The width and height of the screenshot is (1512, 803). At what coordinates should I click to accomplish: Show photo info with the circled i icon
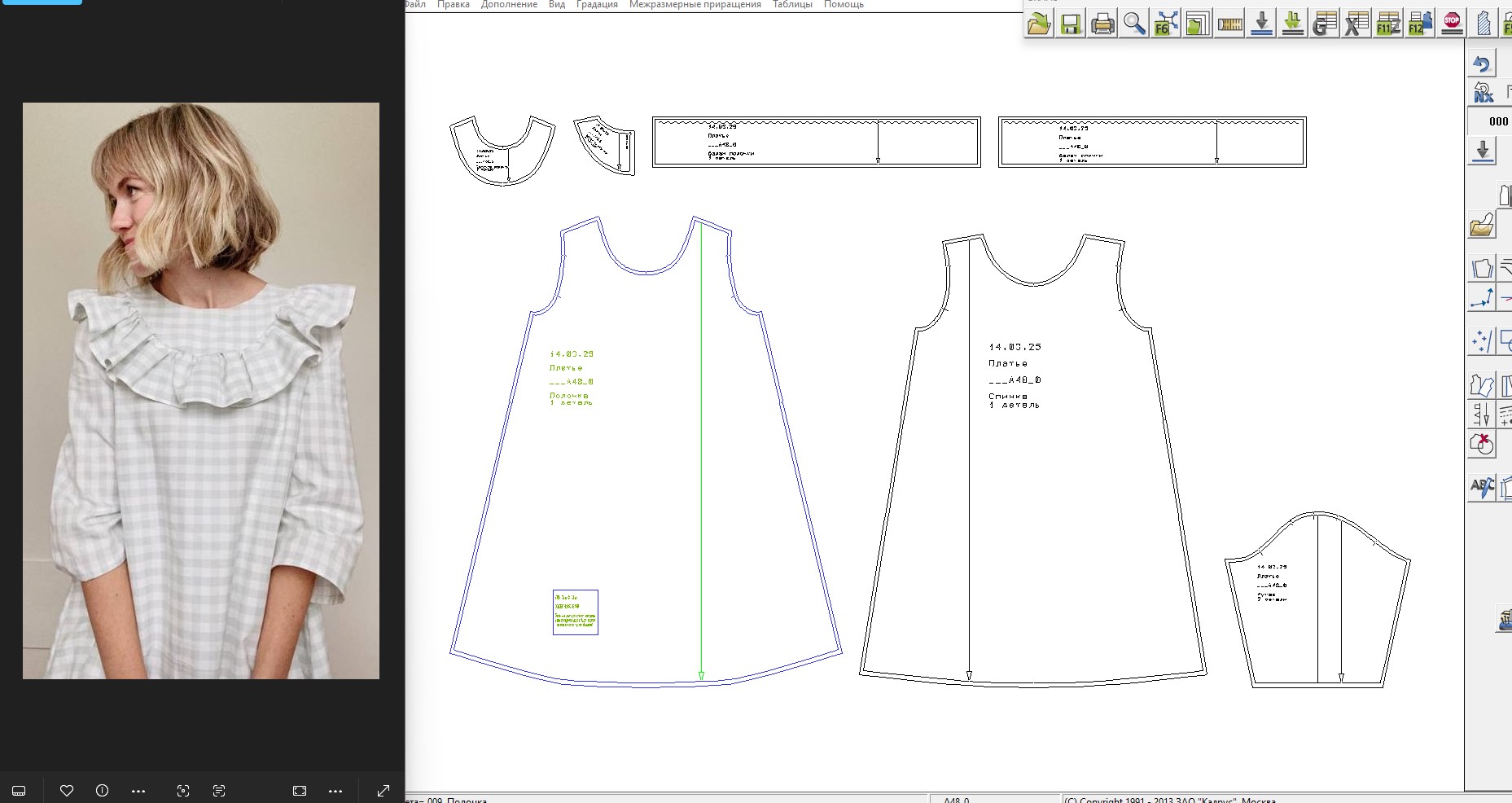coord(102,791)
